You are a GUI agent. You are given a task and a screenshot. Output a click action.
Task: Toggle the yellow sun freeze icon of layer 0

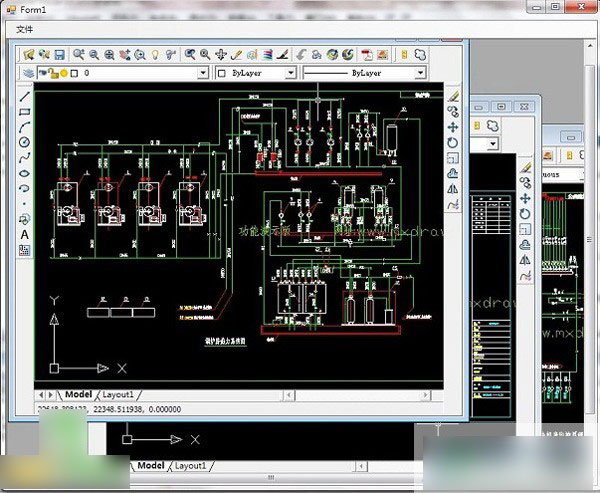(64, 73)
